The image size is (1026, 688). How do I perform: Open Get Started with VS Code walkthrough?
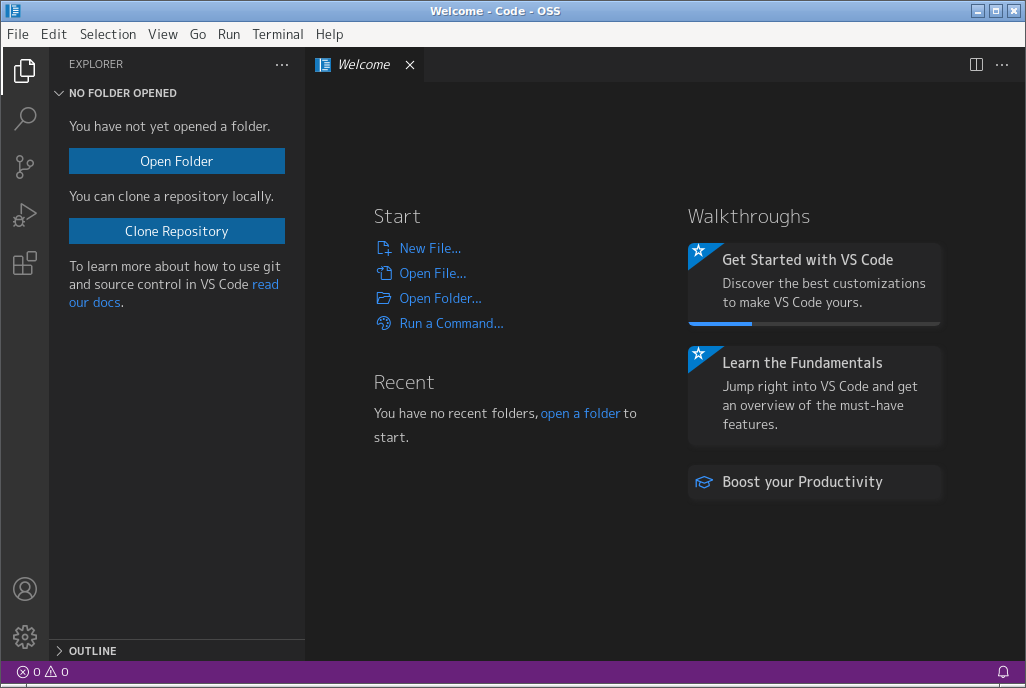pos(815,284)
